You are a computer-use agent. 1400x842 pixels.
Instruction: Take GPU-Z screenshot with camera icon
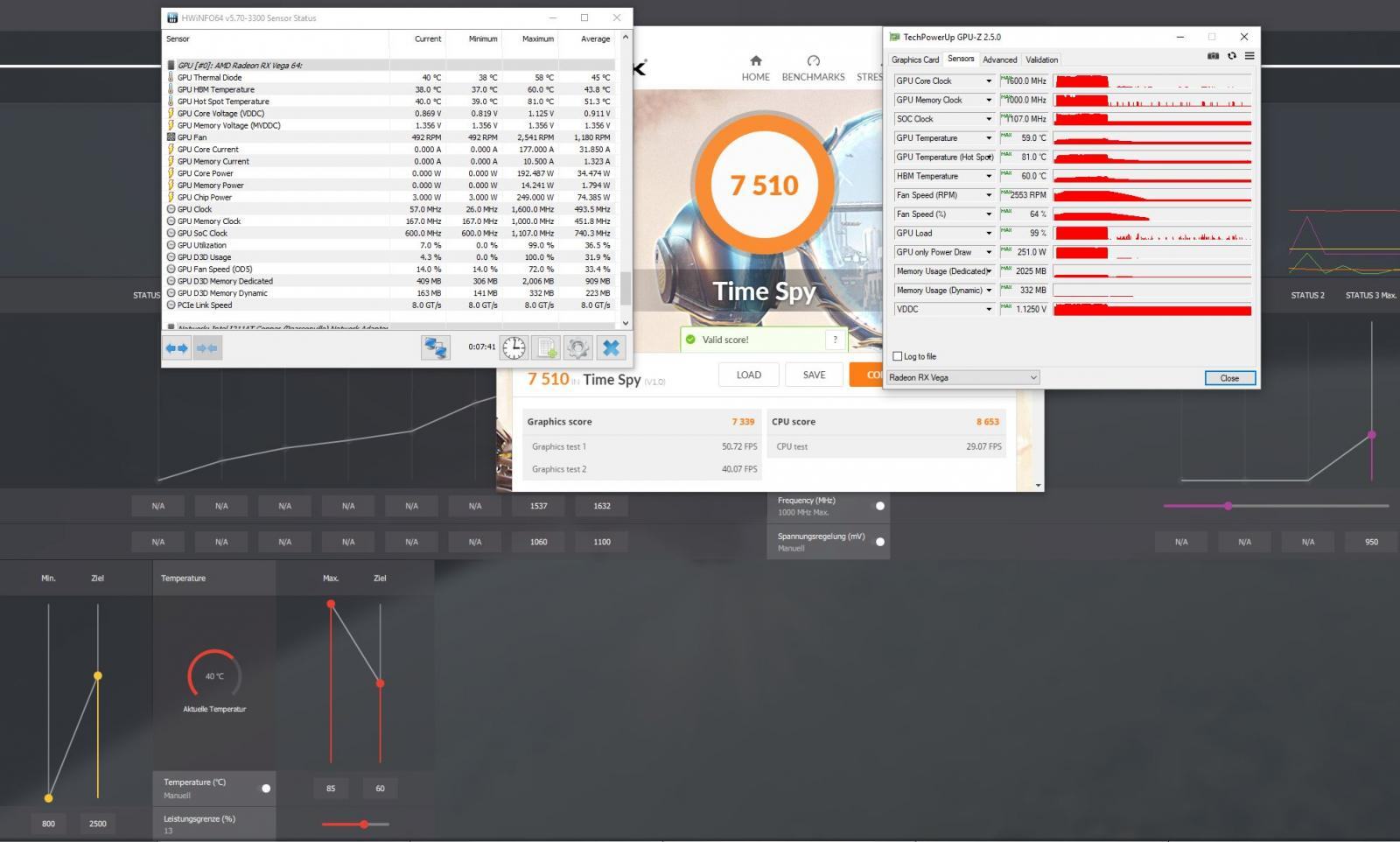(1213, 56)
